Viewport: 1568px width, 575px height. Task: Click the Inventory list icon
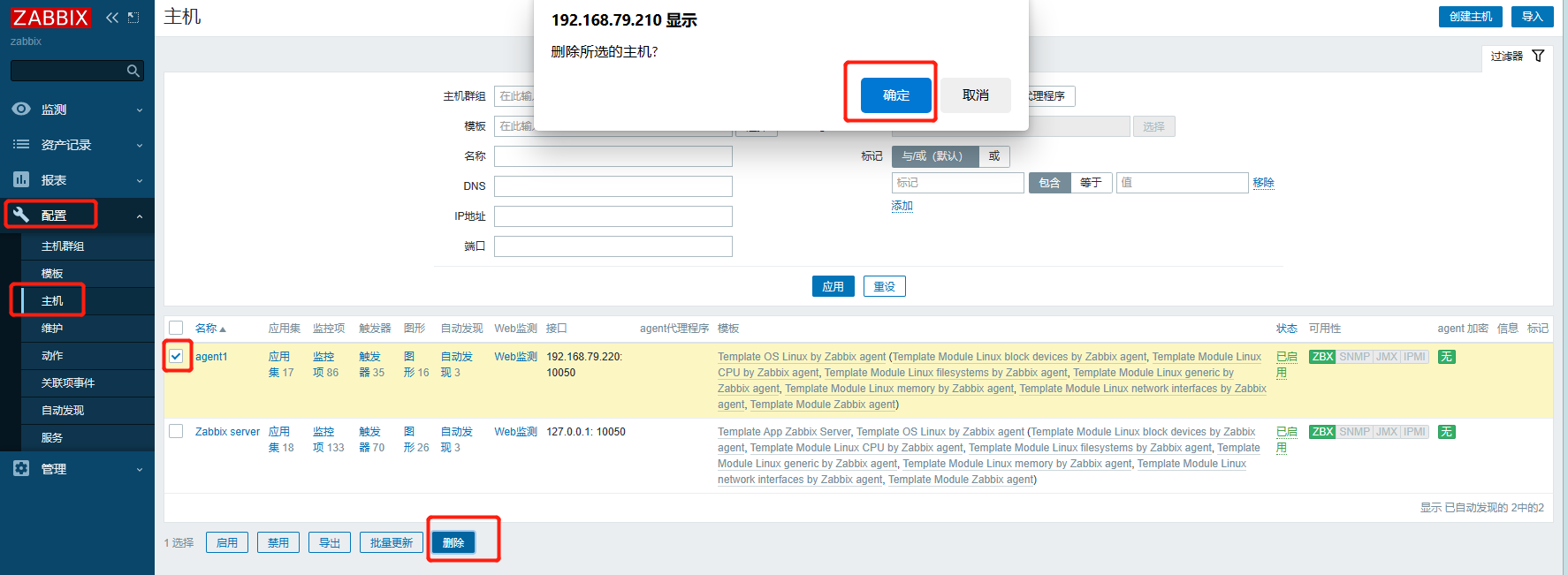point(21,144)
